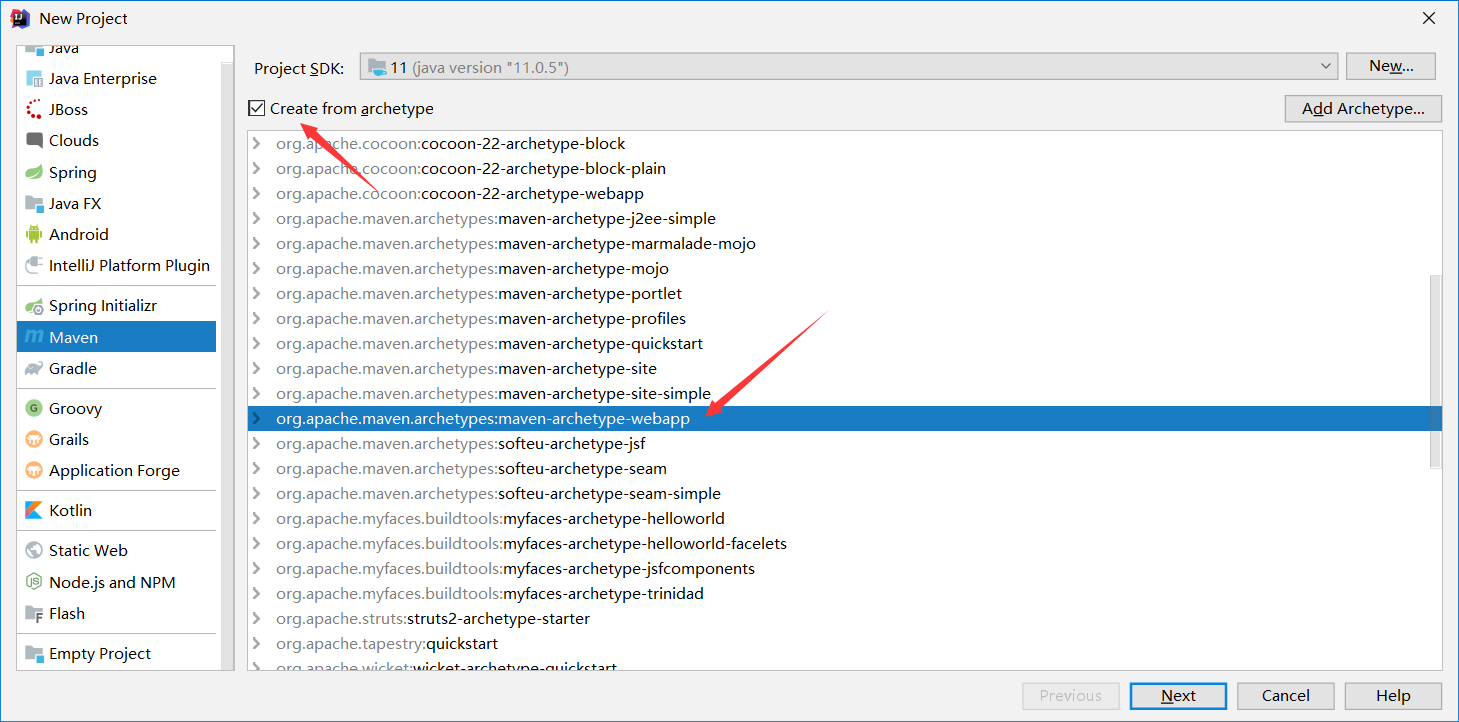This screenshot has width=1459, height=722.
Task: Click the Next button
Action: pos(1178,696)
